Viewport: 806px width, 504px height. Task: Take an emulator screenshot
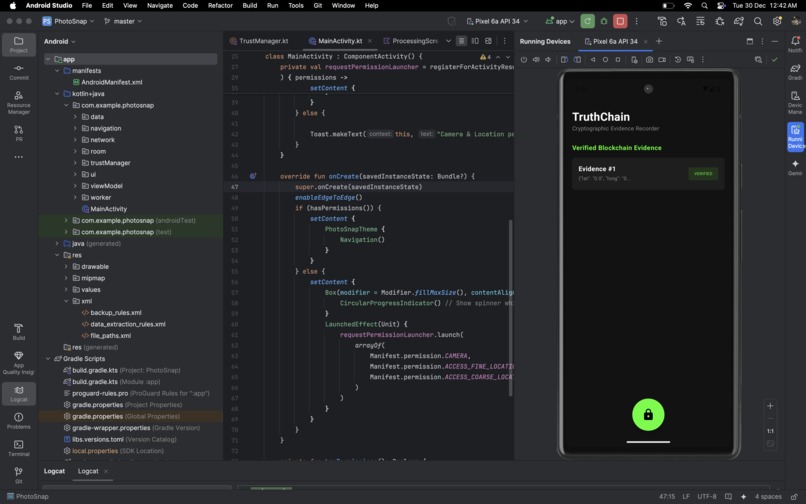pyautogui.click(x=649, y=60)
